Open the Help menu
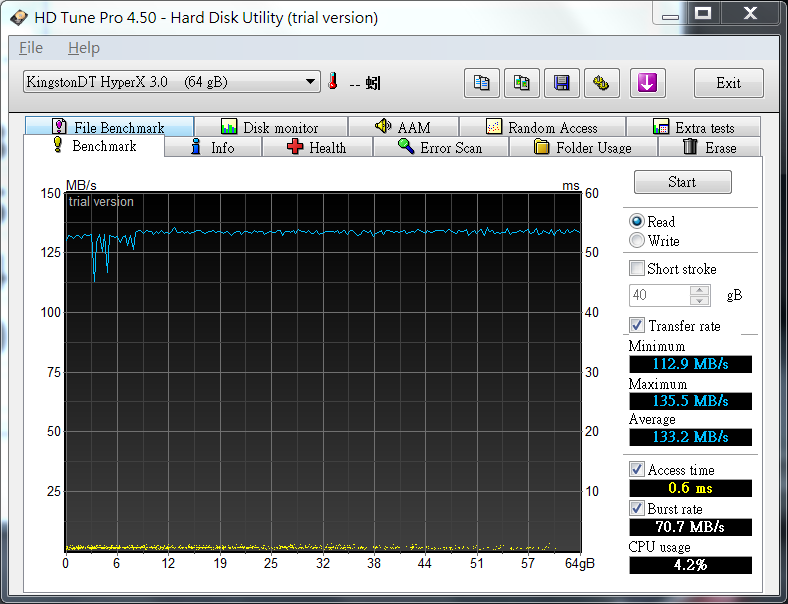788x604 pixels. tap(84, 48)
